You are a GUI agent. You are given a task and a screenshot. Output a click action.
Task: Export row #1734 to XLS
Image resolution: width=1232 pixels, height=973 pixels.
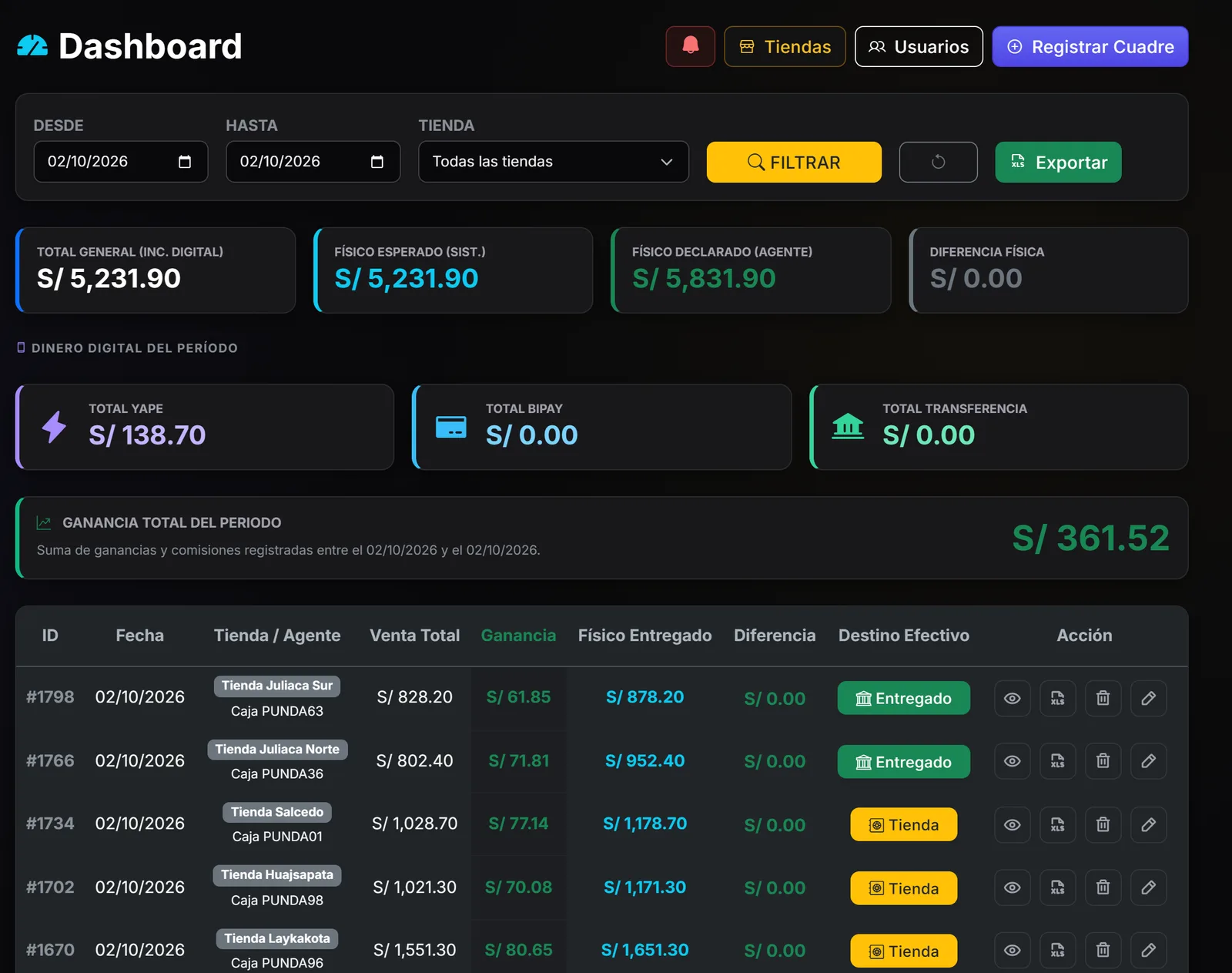pyautogui.click(x=1057, y=824)
